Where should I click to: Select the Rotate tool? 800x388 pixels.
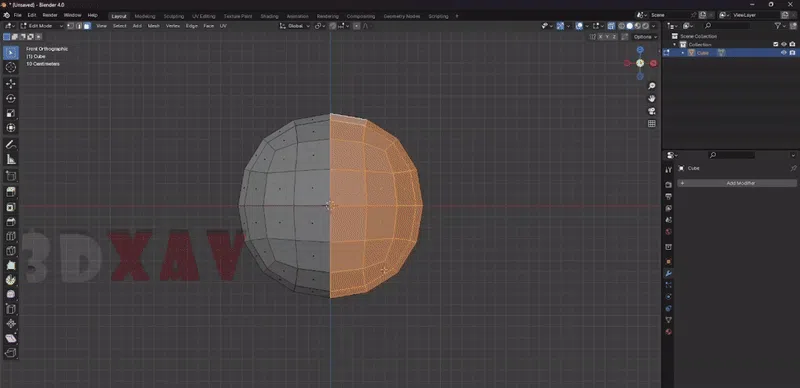(11, 98)
